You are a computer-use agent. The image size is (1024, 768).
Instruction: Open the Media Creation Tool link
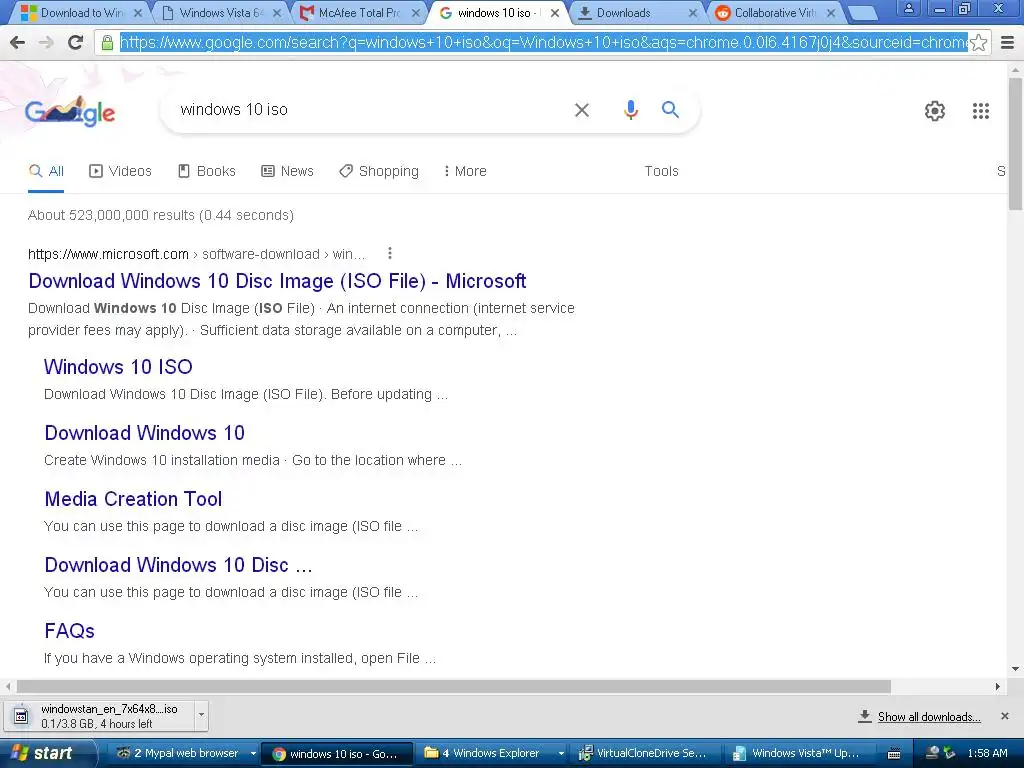[x=133, y=499]
